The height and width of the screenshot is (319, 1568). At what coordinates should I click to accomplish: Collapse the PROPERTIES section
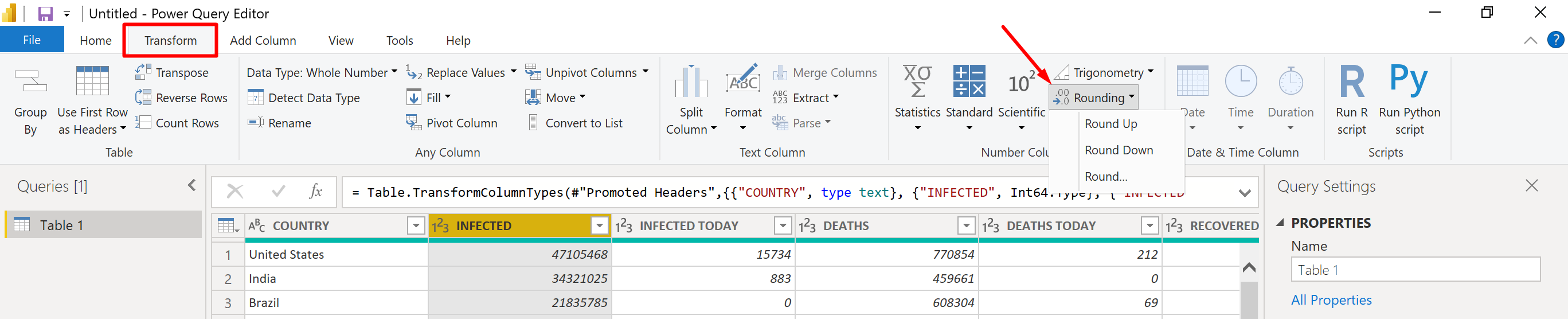tap(1281, 222)
